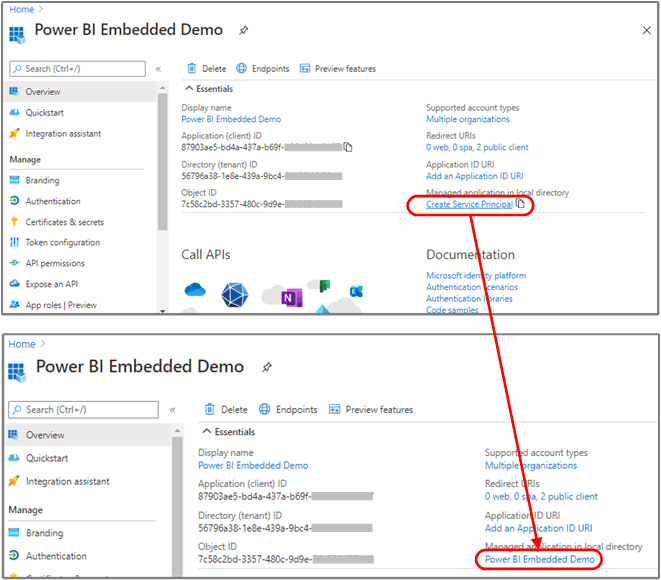Open the Authentication libraries documentation link
Viewport: 661px width, 580px height.
pos(469,298)
